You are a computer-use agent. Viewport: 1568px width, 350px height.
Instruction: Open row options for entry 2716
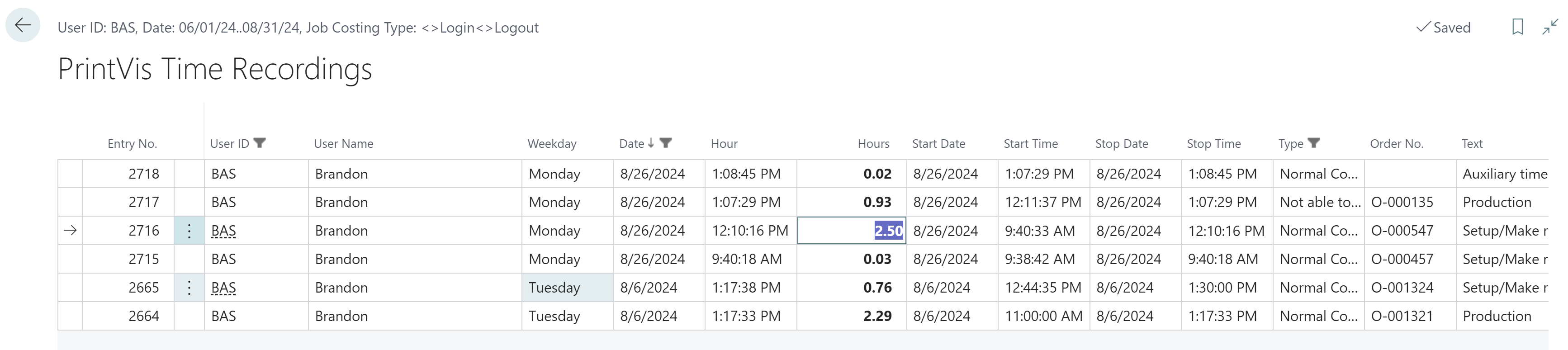point(189,231)
